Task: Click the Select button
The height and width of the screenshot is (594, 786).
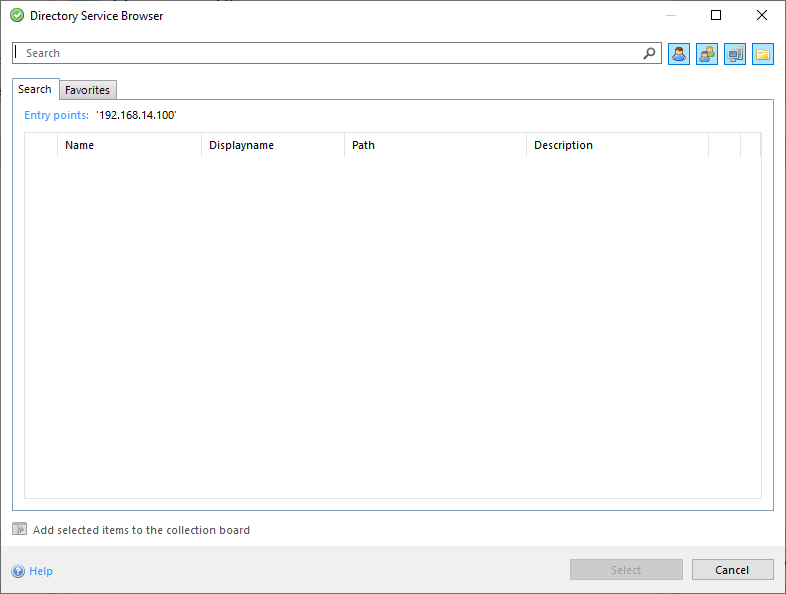Action: (626, 570)
